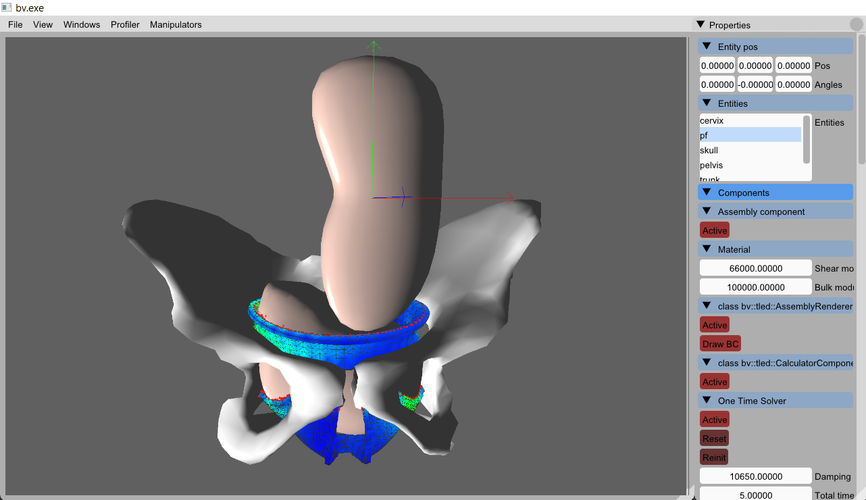Viewport: 866px width, 500px height.
Task: Toggle Active under AssemblyRenderer class
Action: coord(714,325)
